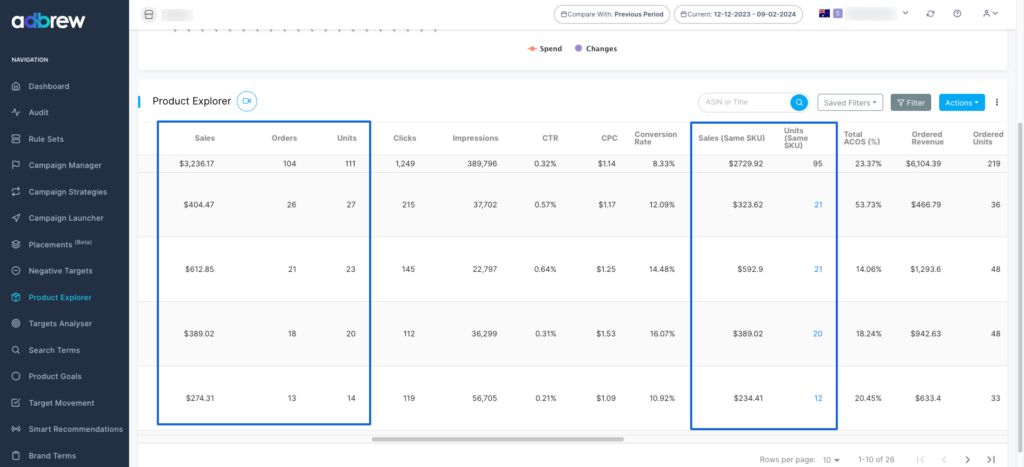Click the $612.85 sales cell
The image size is (1024, 467).
coord(199,269)
